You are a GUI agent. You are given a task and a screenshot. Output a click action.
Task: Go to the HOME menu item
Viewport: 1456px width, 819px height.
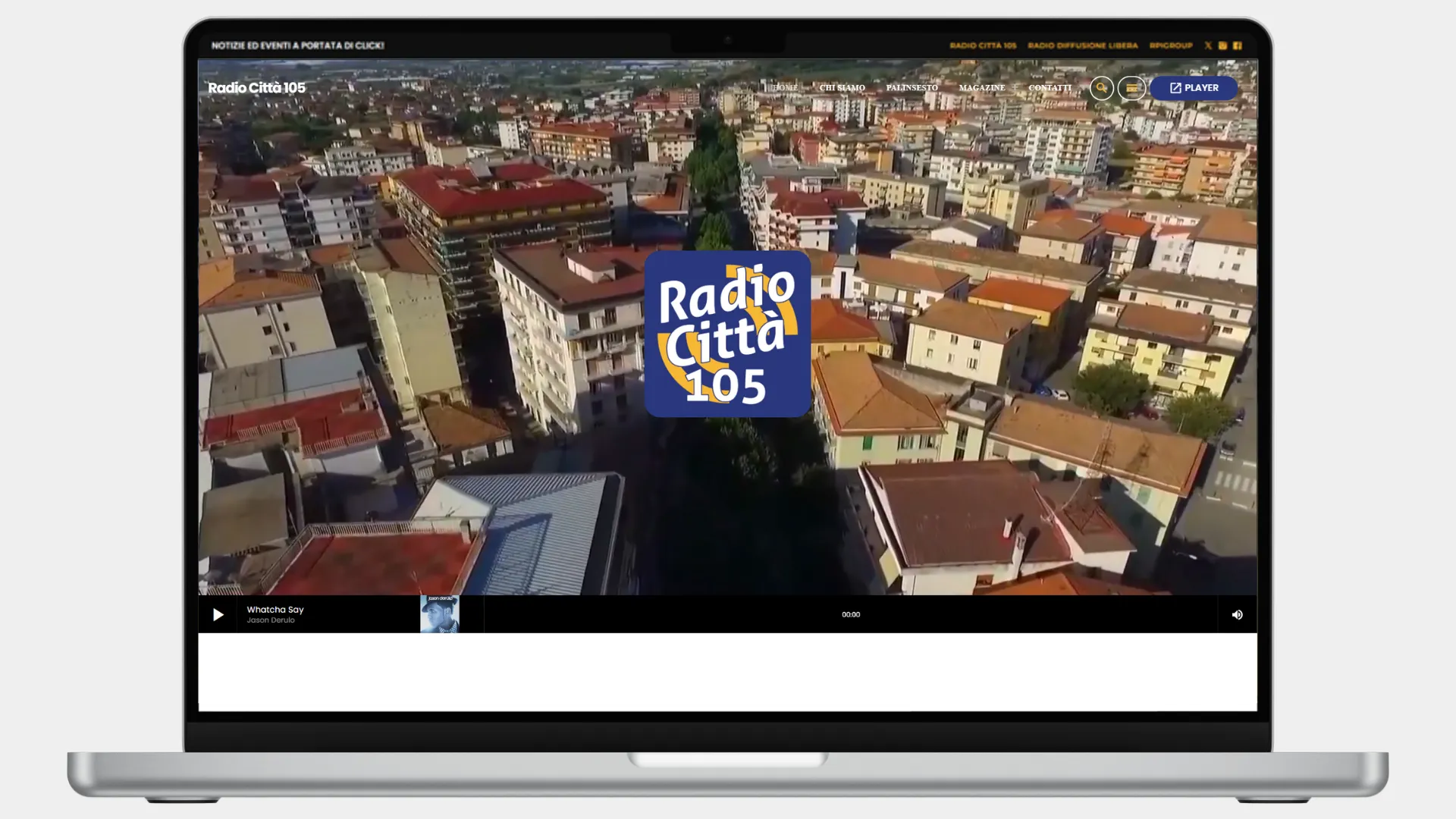tap(785, 88)
